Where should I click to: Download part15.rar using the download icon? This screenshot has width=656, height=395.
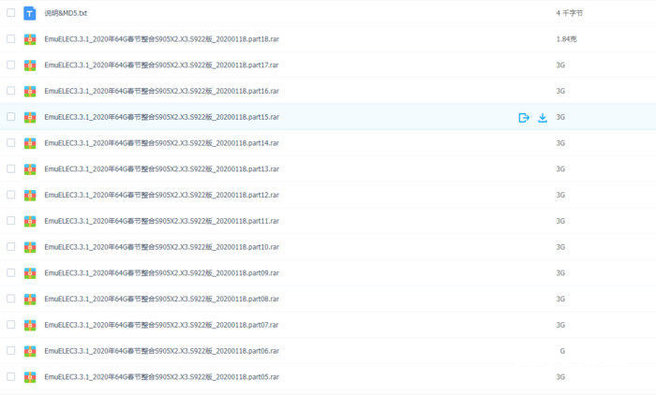point(542,118)
